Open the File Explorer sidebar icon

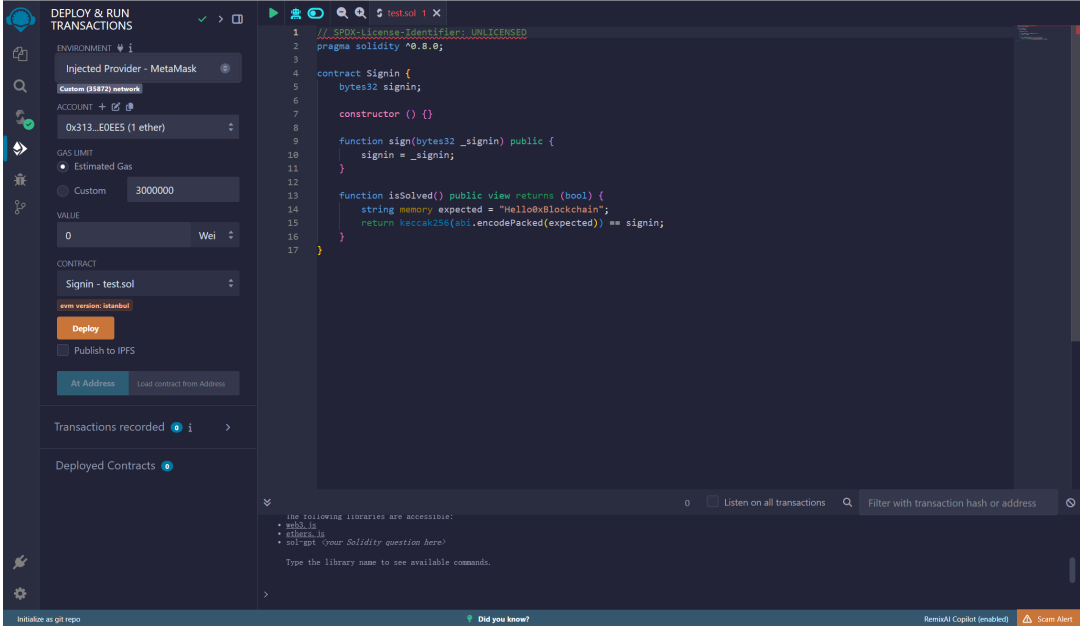pos(20,54)
